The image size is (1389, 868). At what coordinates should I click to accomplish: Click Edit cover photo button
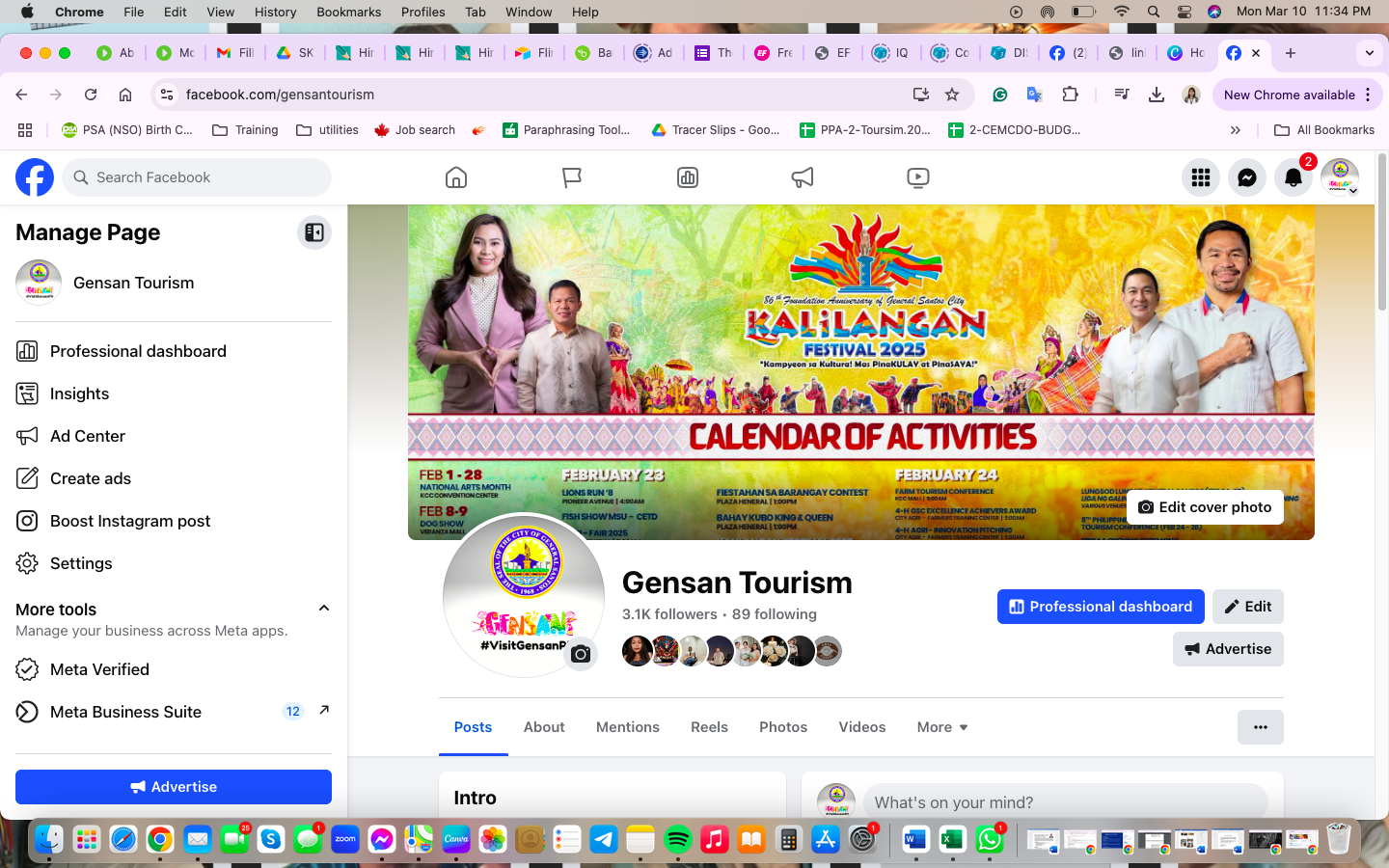1205,507
